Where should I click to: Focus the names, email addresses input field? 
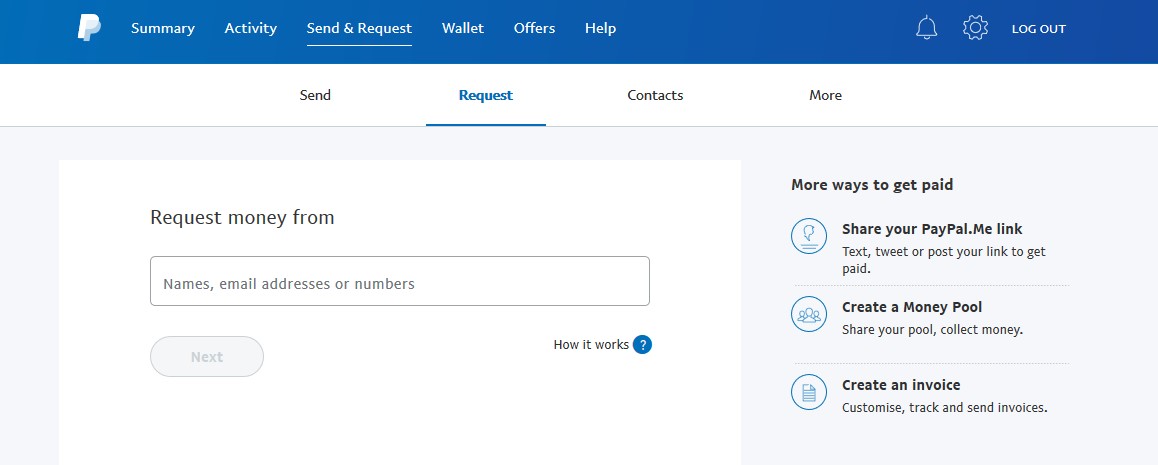tap(400, 282)
